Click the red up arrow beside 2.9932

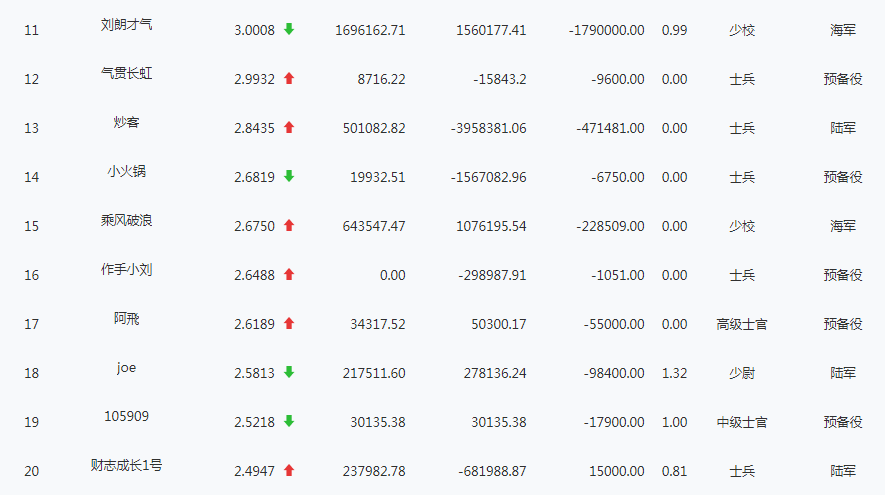click(289, 78)
